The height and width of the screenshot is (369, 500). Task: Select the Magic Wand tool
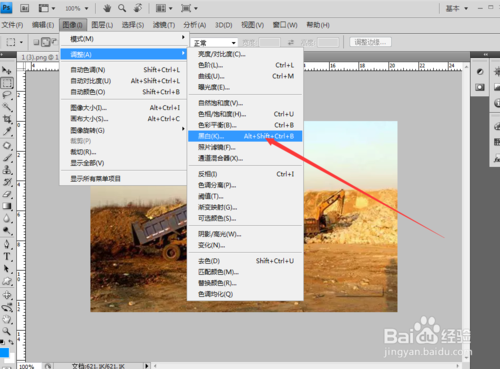click(x=7, y=107)
